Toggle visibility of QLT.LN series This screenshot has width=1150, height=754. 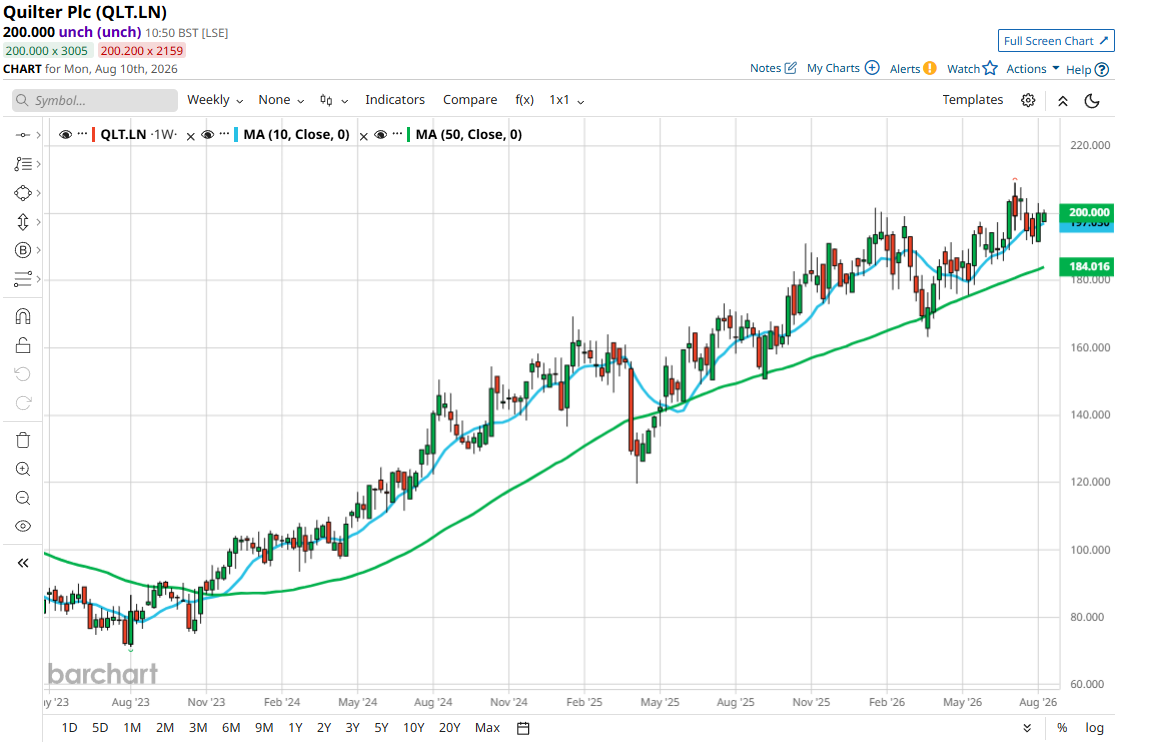click(65, 135)
